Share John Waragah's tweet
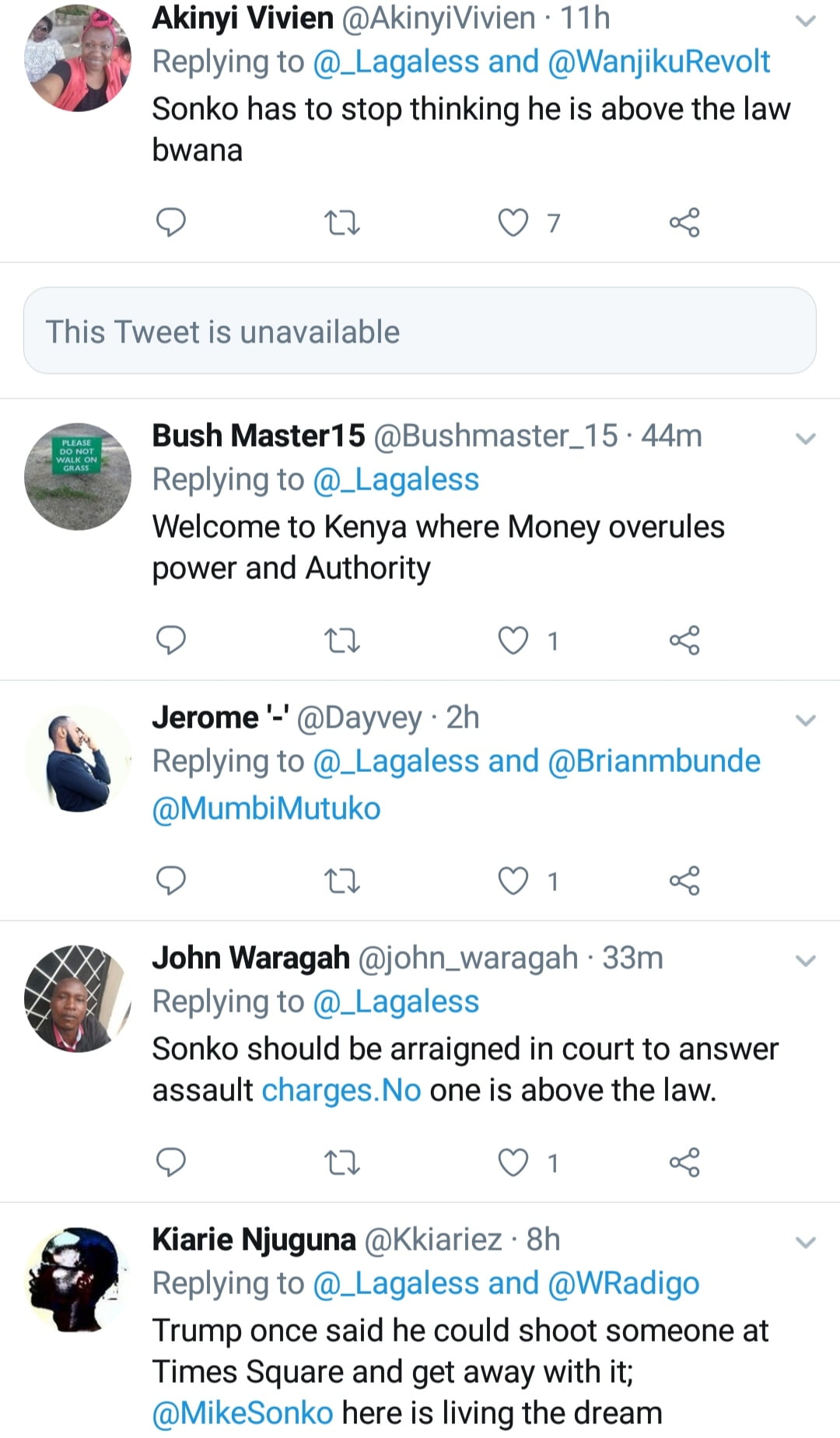This screenshot has height=1438, width=840. pyautogui.click(x=684, y=1163)
